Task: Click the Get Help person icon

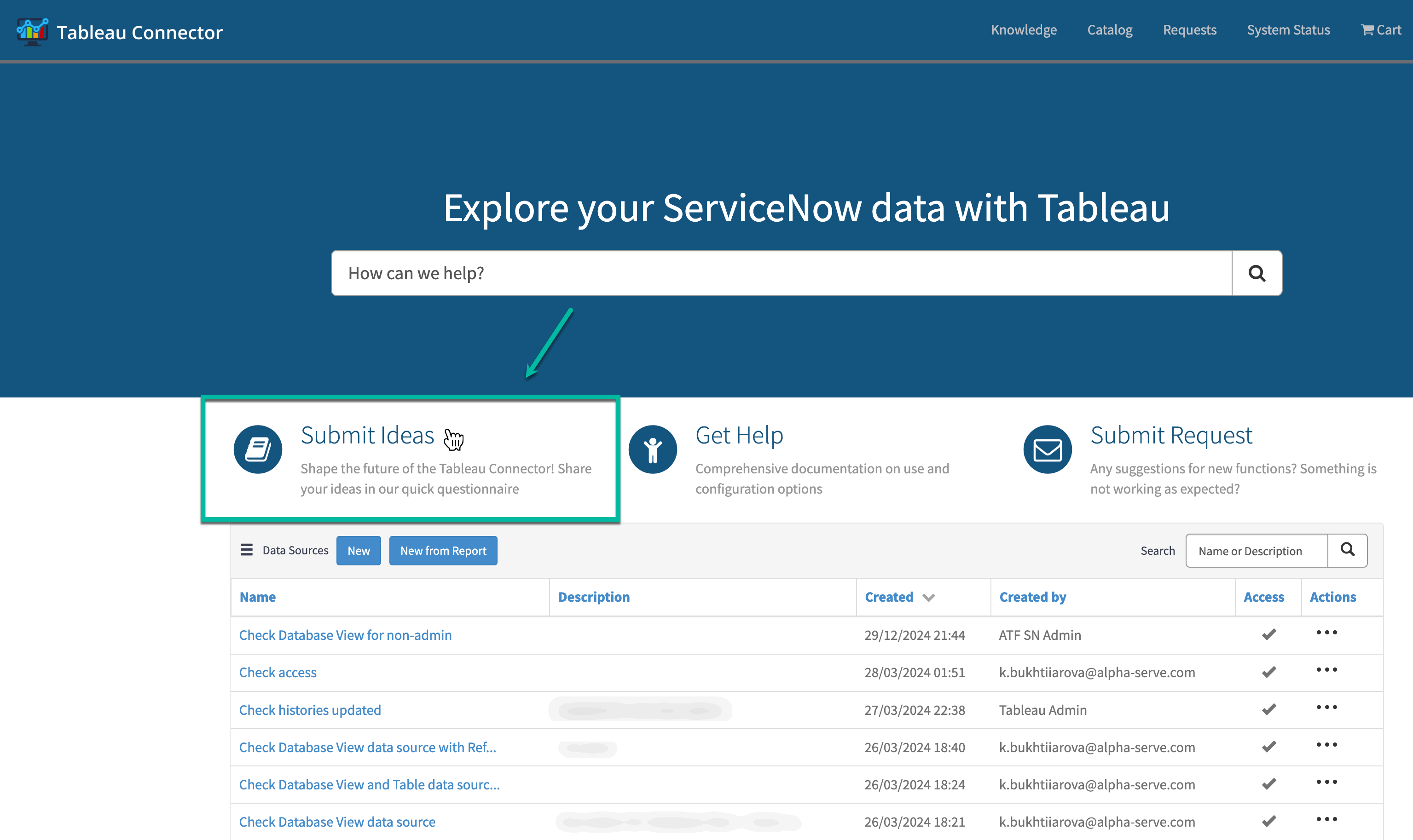Action: [x=652, y=449]
